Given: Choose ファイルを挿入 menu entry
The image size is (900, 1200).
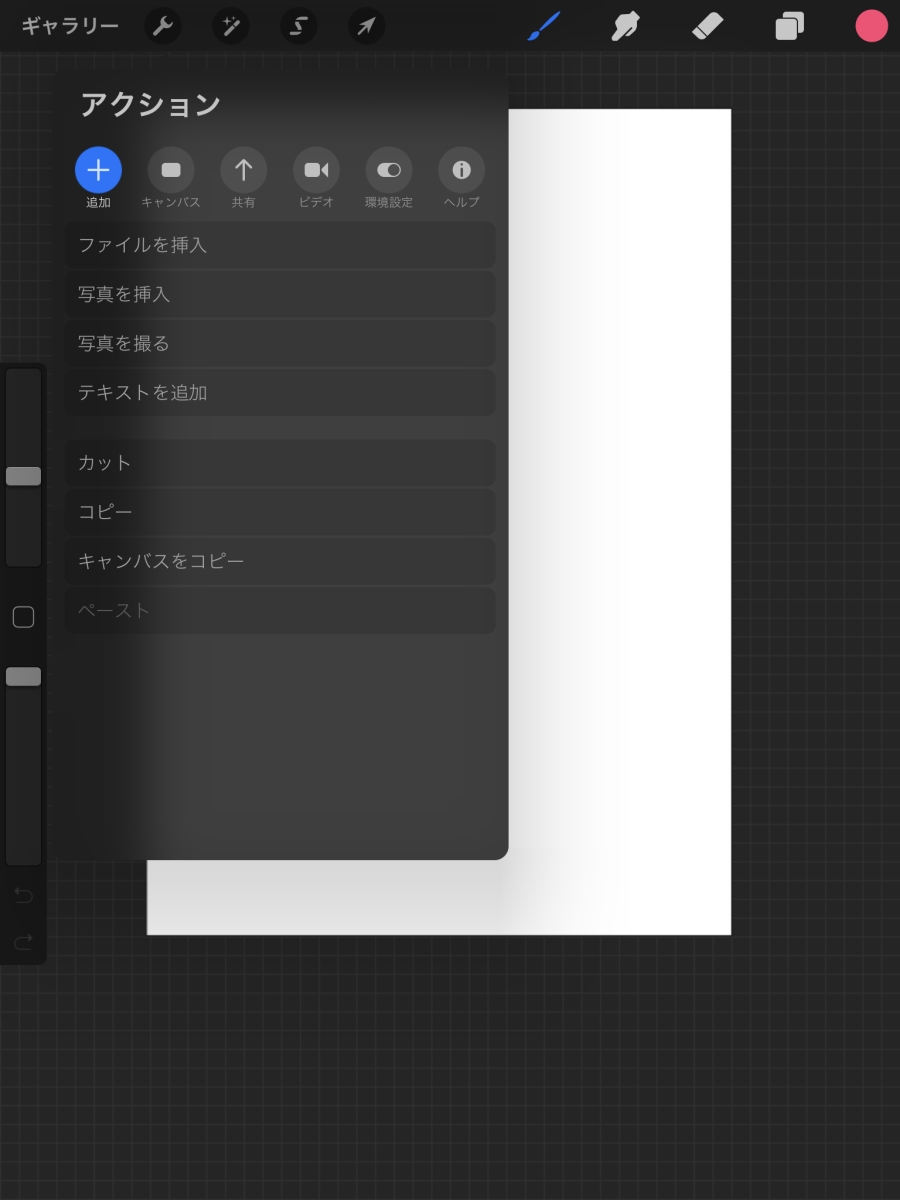Looking at the screenshot, I should coord(280,245).
